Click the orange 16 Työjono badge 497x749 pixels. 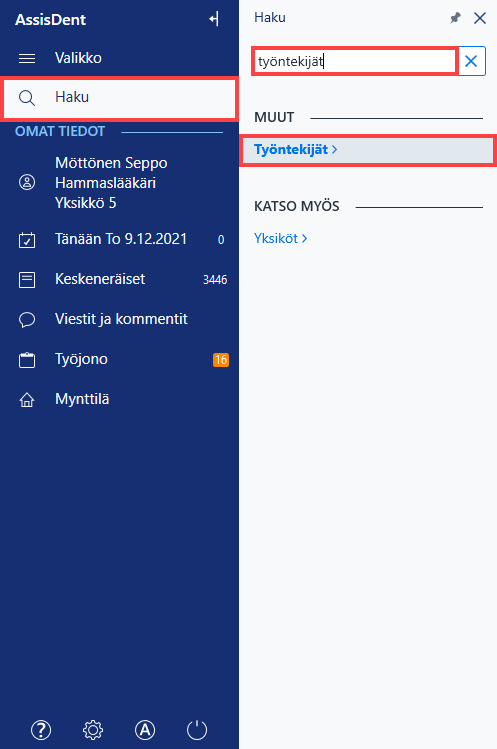click(221, 360)
